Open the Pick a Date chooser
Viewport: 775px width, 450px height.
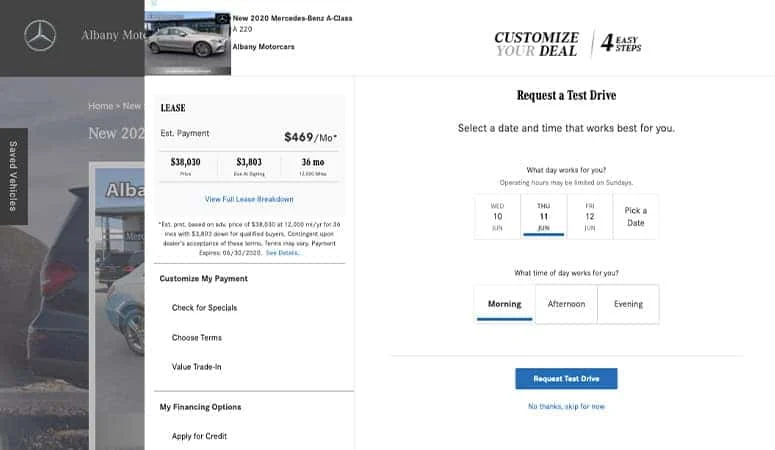point(636,217)
